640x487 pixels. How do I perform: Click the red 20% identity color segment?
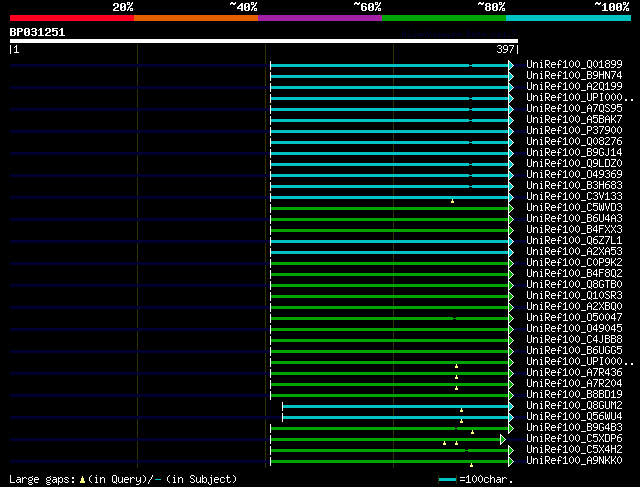[71, 18]
